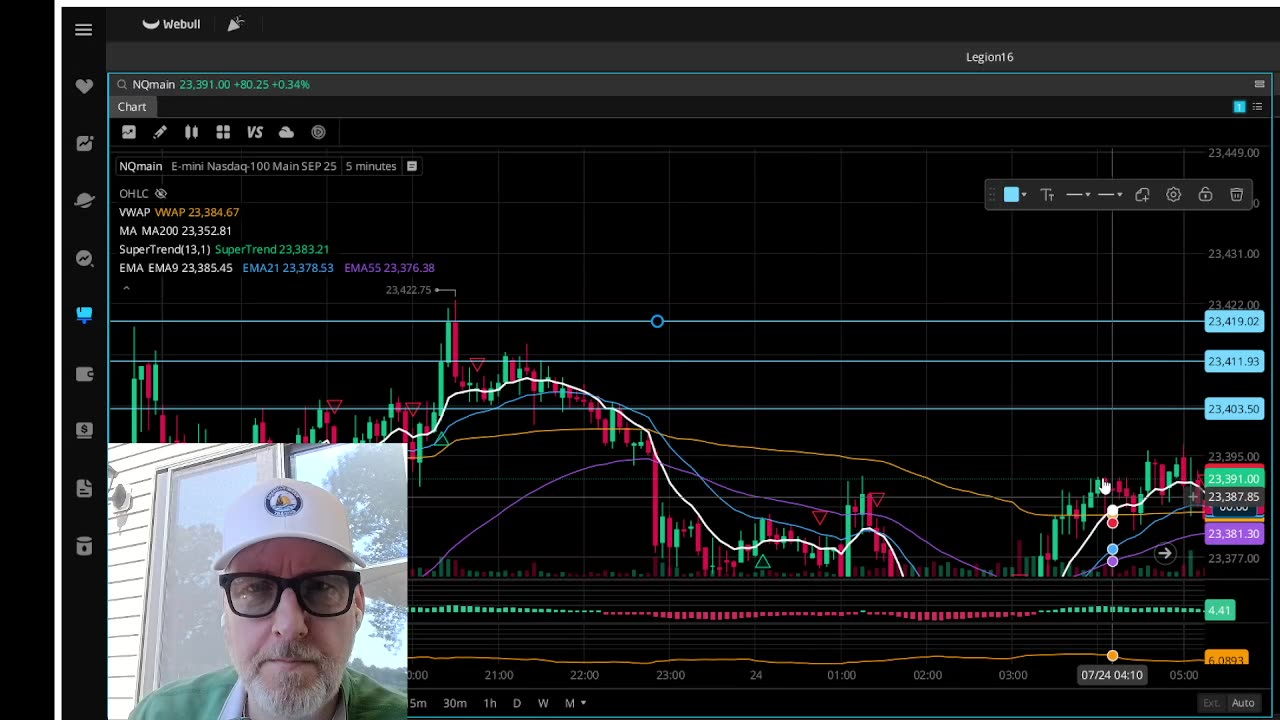
Task: Click the green 4.41 indicator value tag
Action: [1219, 610]
